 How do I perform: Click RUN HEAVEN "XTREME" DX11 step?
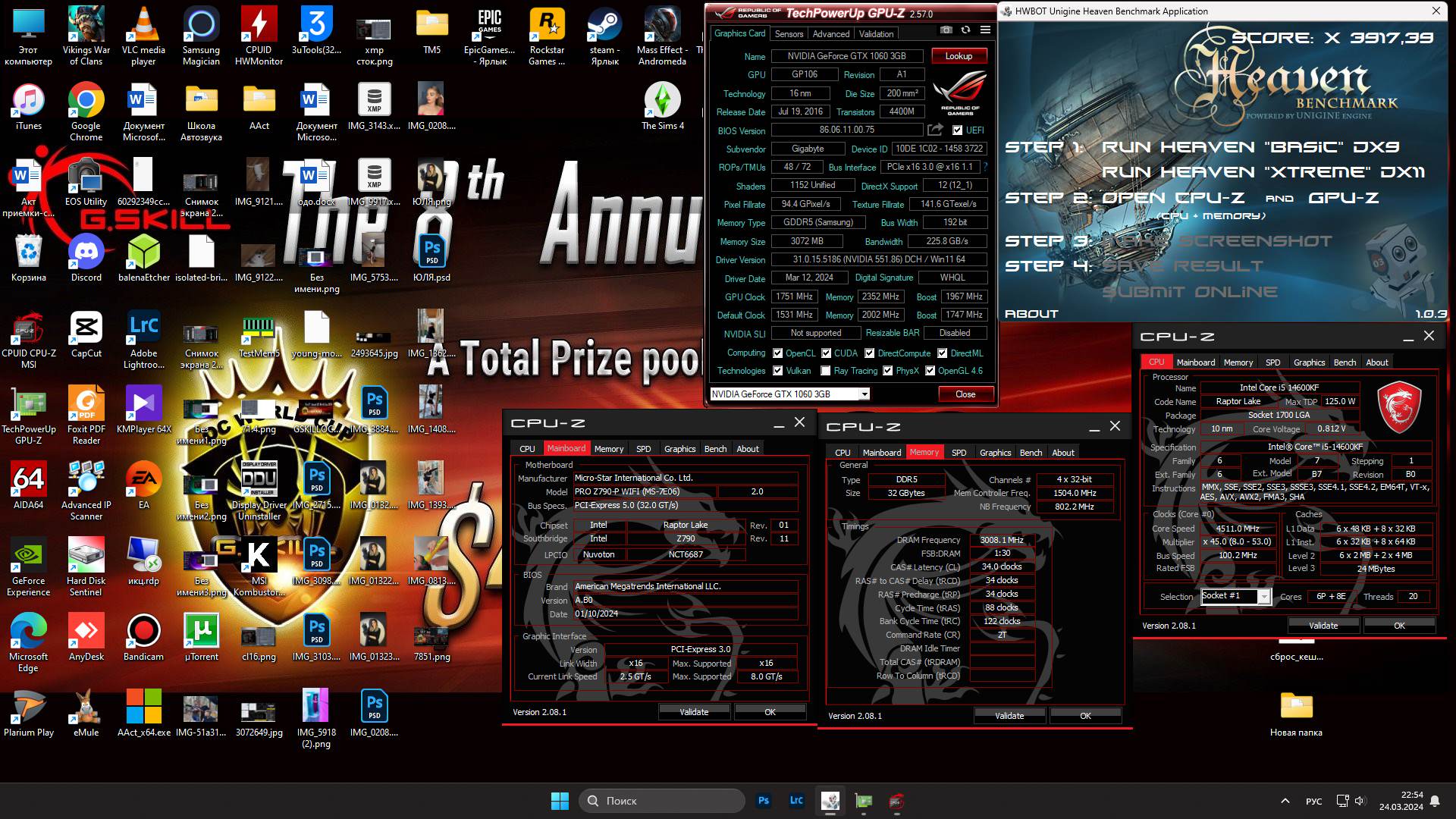(1263, 172)
